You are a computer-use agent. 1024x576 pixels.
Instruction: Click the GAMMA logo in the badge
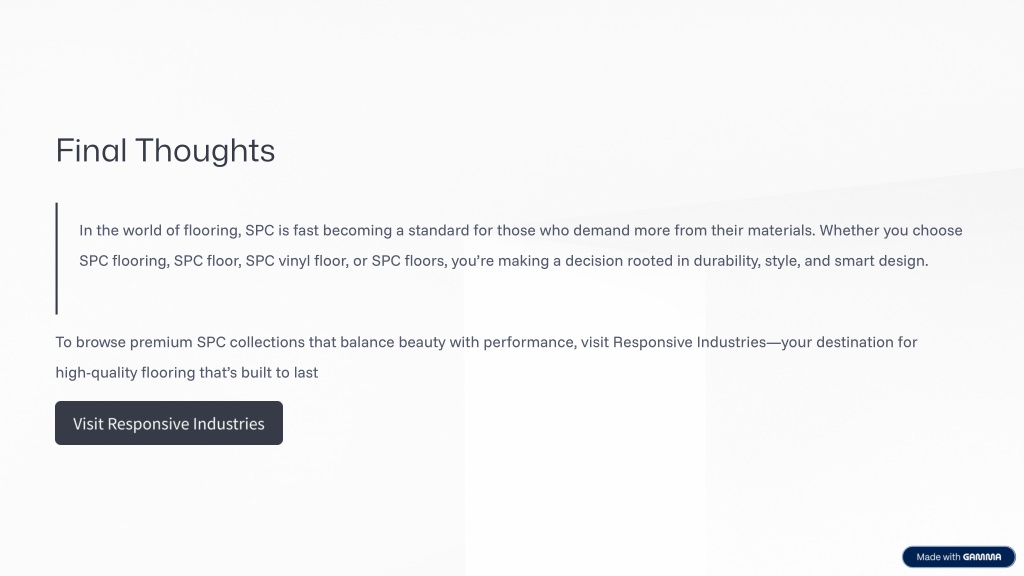(982, 557)
